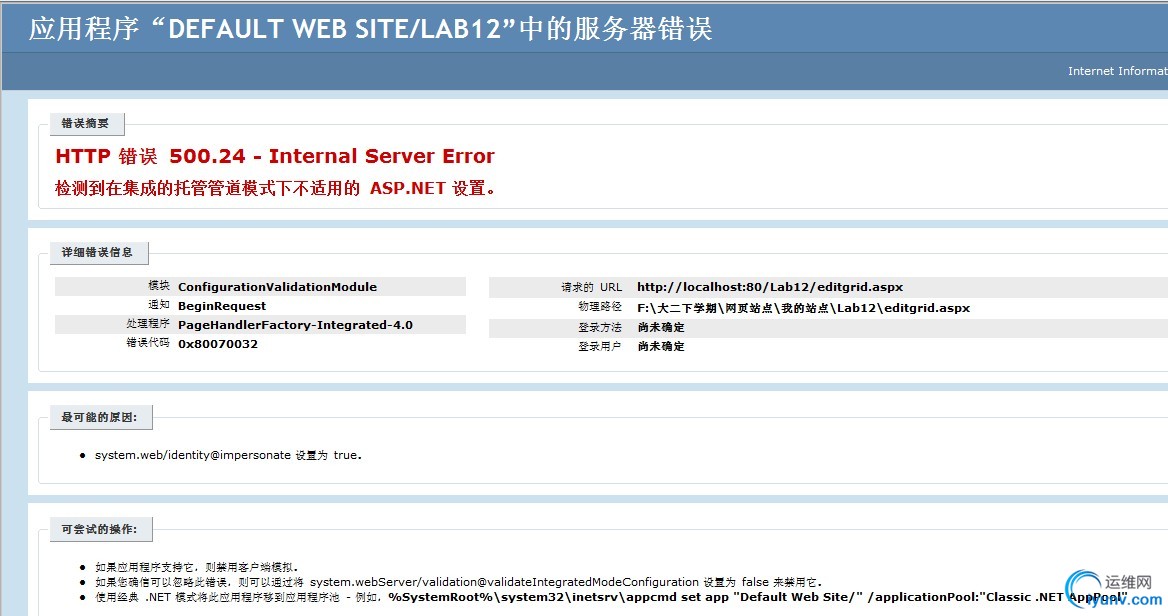Select the 模块 field label
Image resolution: width=1168 pixels, height=616 pixels.
[x=159, y=286]
